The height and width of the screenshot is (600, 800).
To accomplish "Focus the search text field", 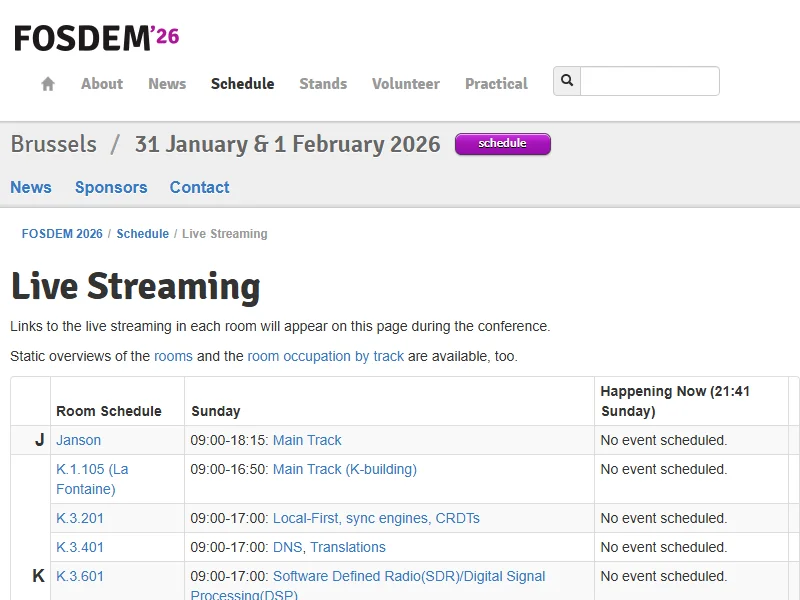I will pyautogui.click(x=649, y=81).
